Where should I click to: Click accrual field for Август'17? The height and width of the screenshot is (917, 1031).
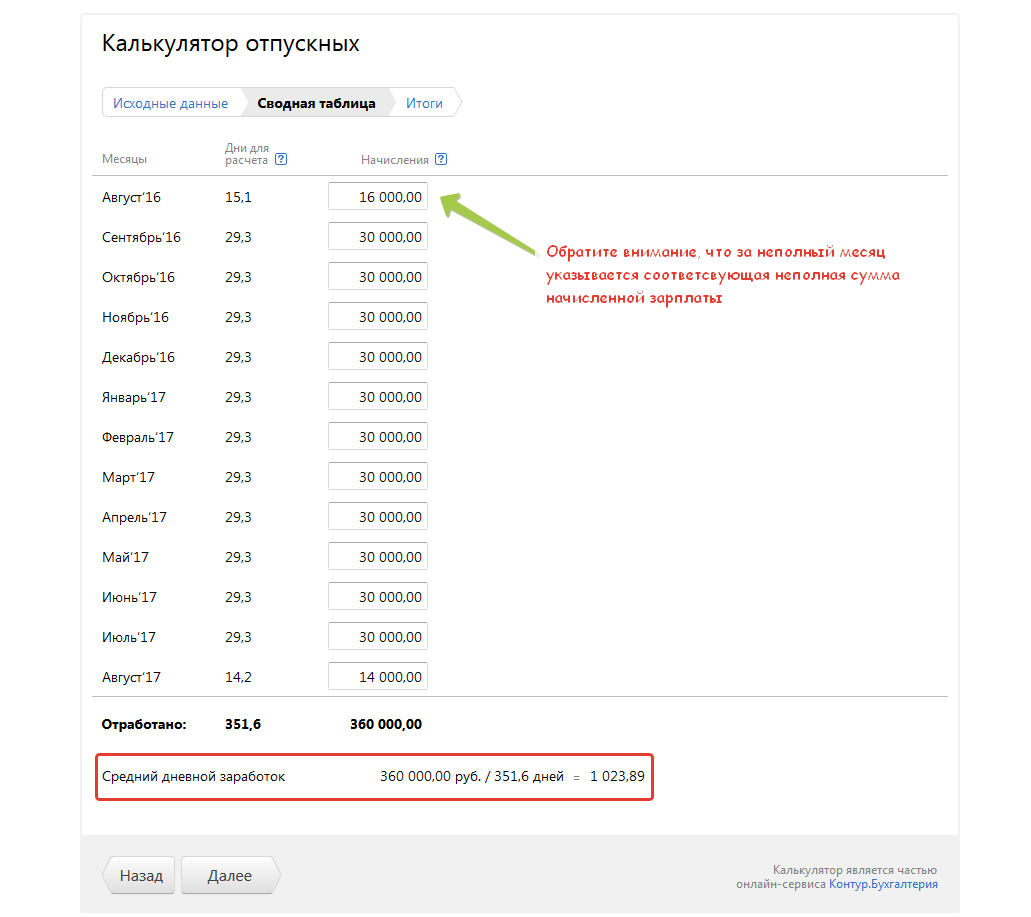[x=378, y=677]
